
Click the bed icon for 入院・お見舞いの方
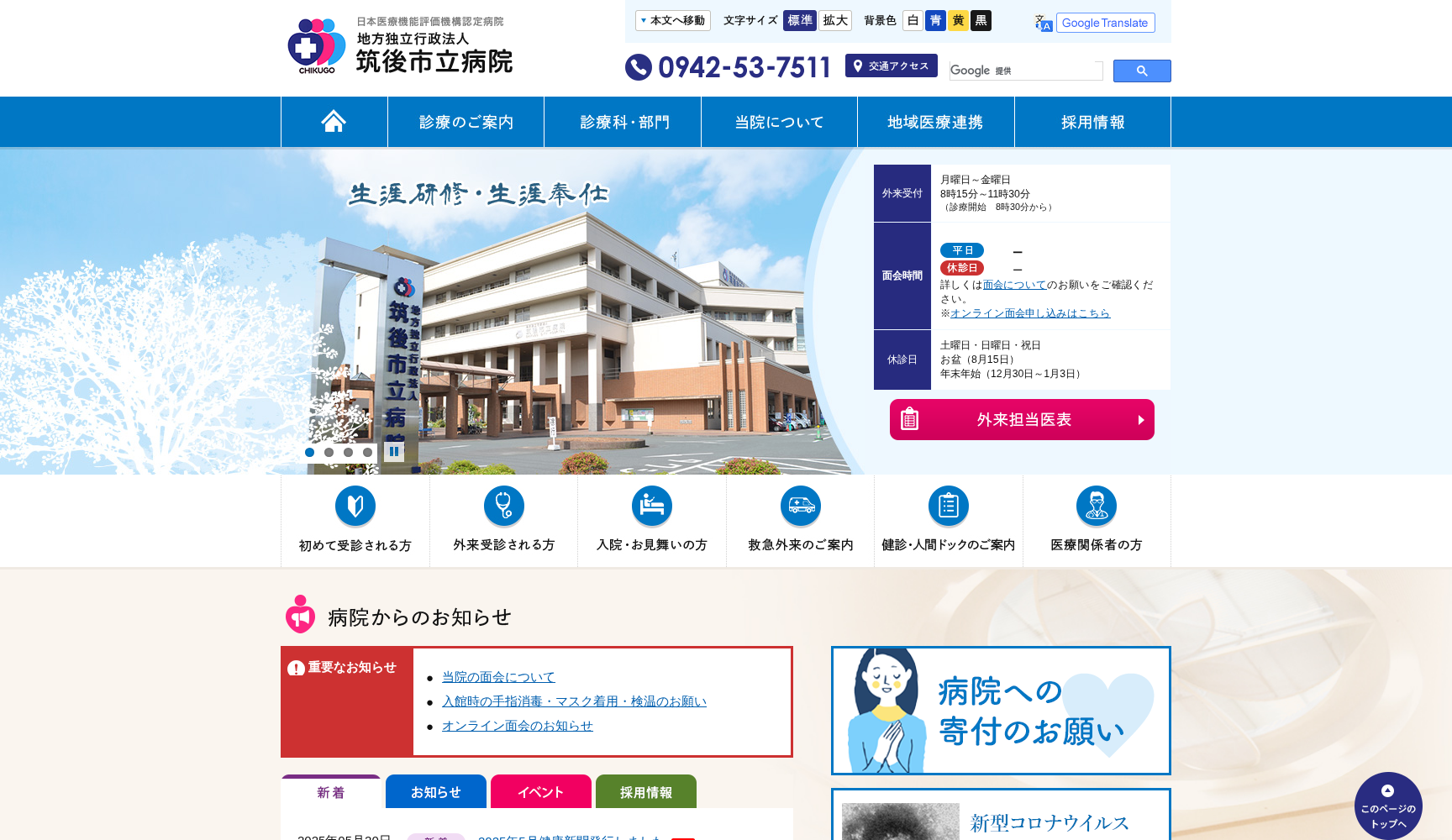pyautogui.click(x=651, y=507)
